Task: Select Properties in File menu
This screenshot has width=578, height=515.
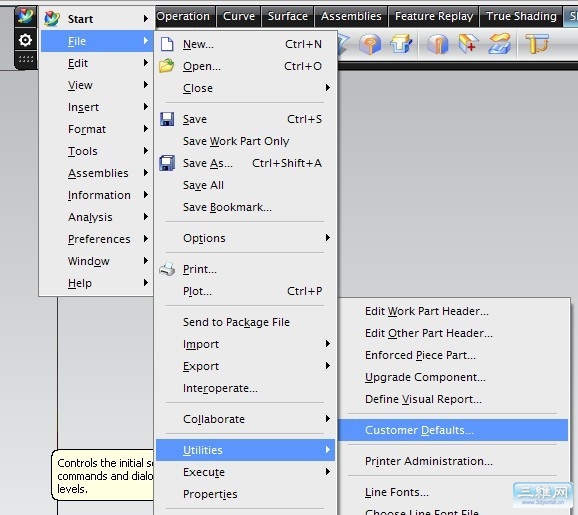Action: 245,494
